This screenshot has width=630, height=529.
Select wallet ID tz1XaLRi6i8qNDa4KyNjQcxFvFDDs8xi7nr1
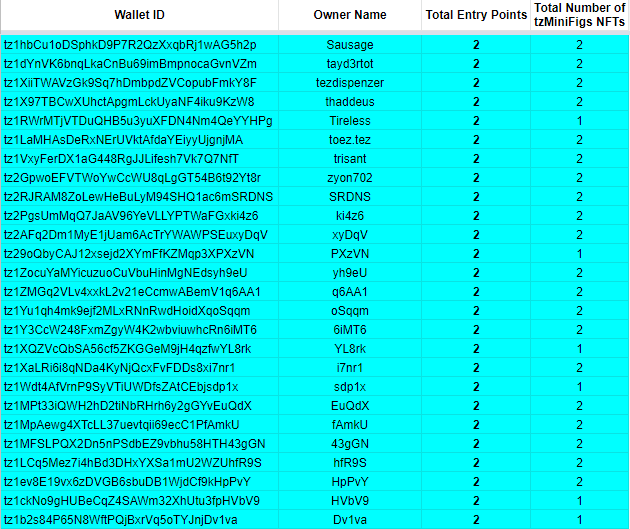[x=139, y=368]
